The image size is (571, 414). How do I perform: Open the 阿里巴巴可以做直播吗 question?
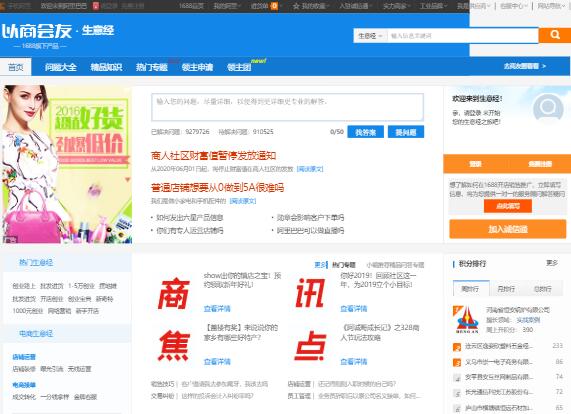coord(310,230)
